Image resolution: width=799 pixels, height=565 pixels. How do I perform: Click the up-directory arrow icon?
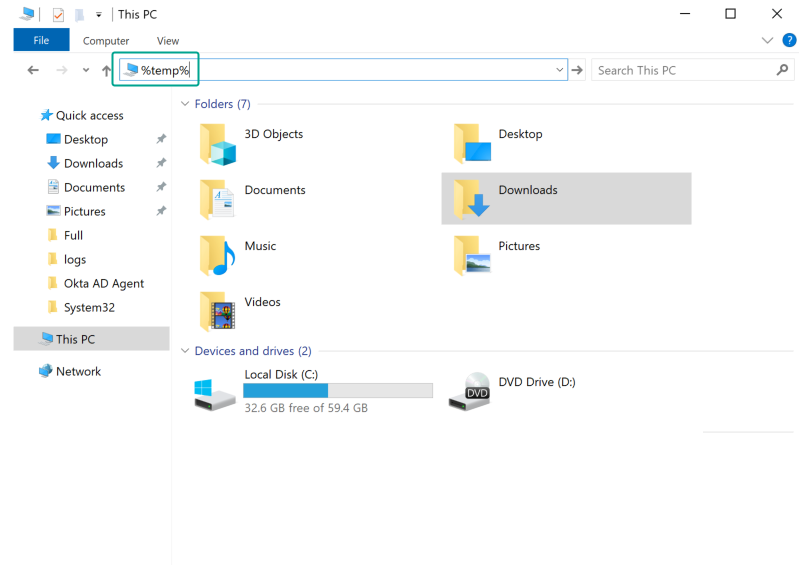pos(107,71)
